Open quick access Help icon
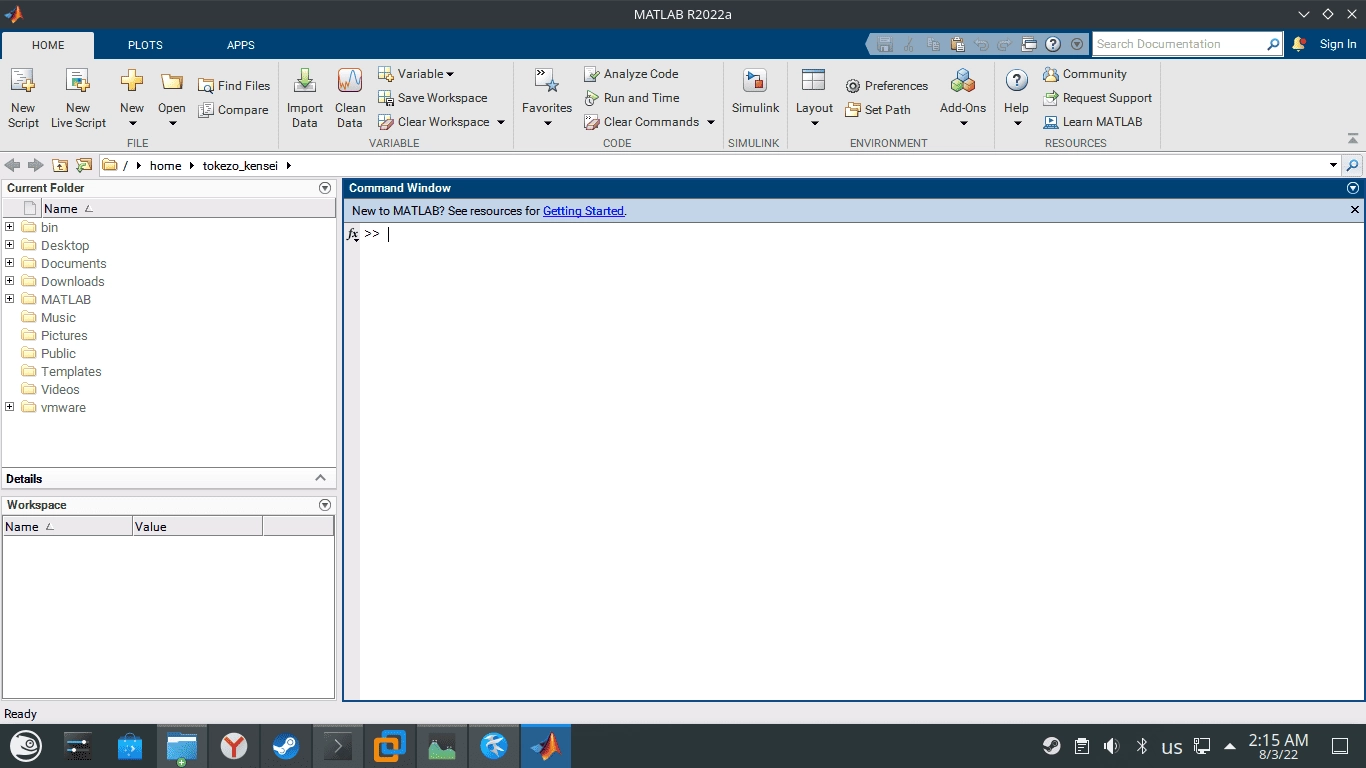 [x=1053, y=44]
